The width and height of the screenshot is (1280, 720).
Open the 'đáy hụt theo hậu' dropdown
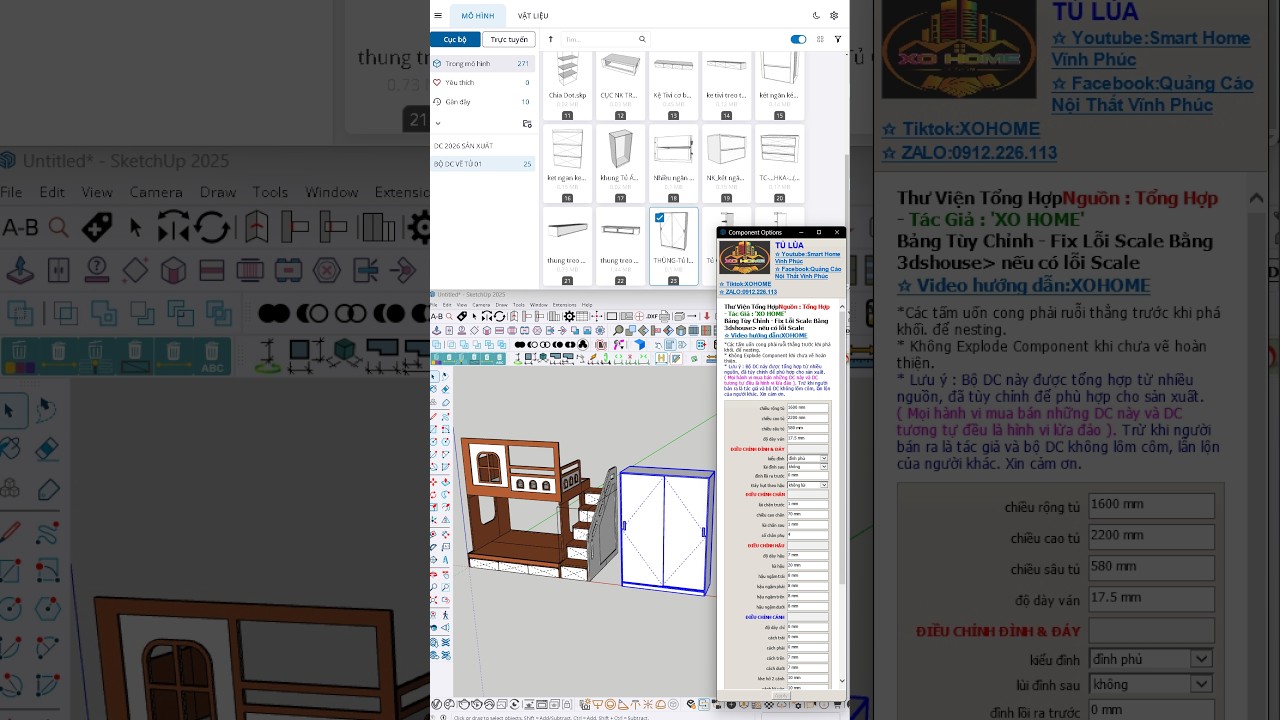[807, 485]
